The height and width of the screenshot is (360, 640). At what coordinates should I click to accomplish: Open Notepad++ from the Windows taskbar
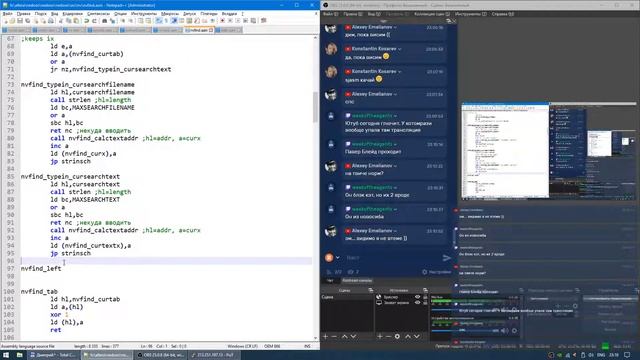click(x=107, y=355)
